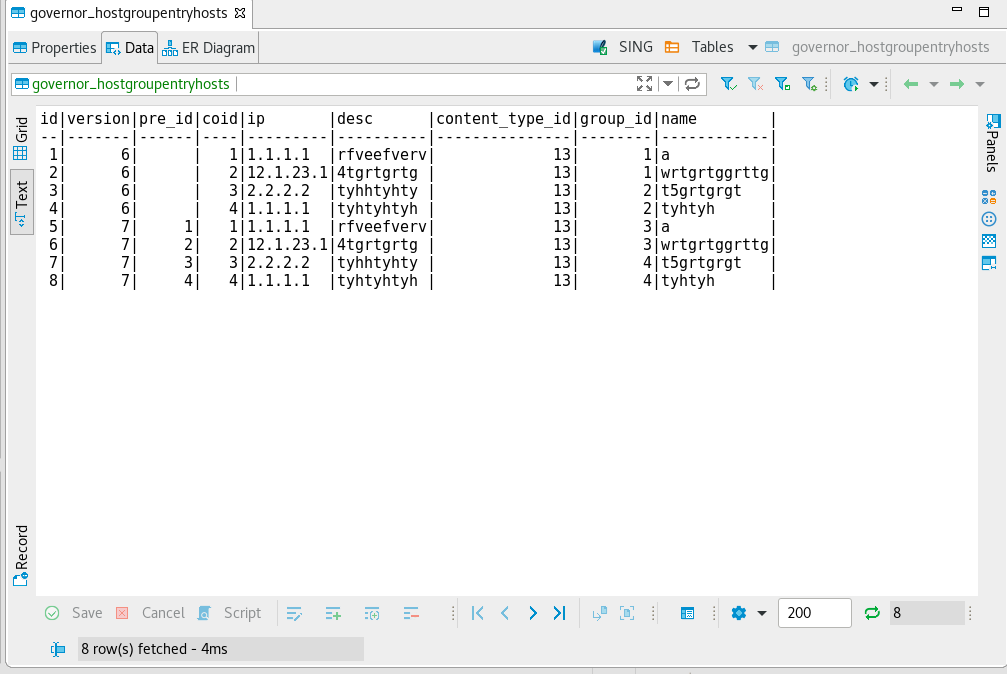Click the 'rfveefverv' desc value in row 1
The height and width of the screenshot is (674, 1007).
pyautogui.click(x=381, y=155)
